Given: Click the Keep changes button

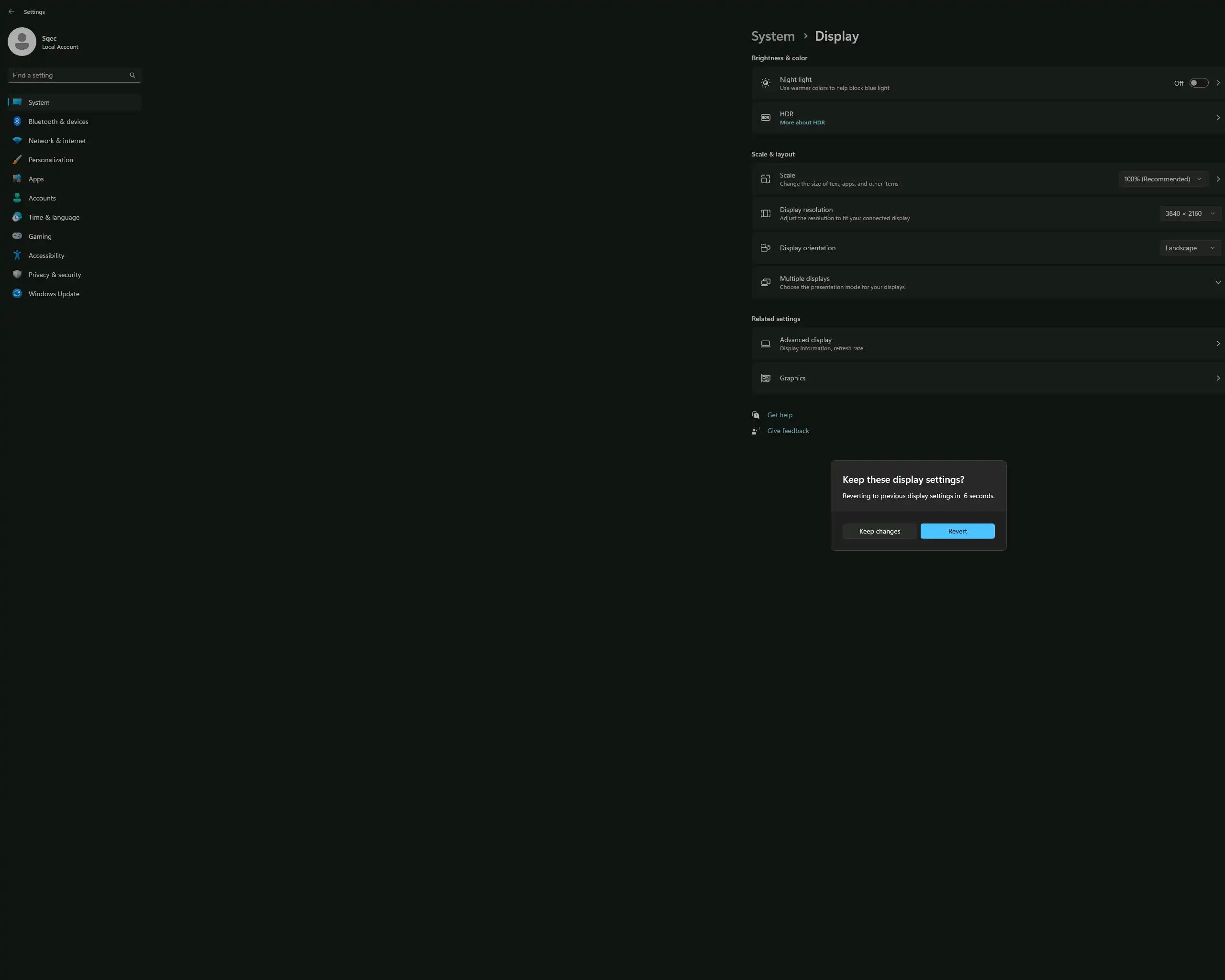Looking at the screenshot, I should click(x=879, y=531).
